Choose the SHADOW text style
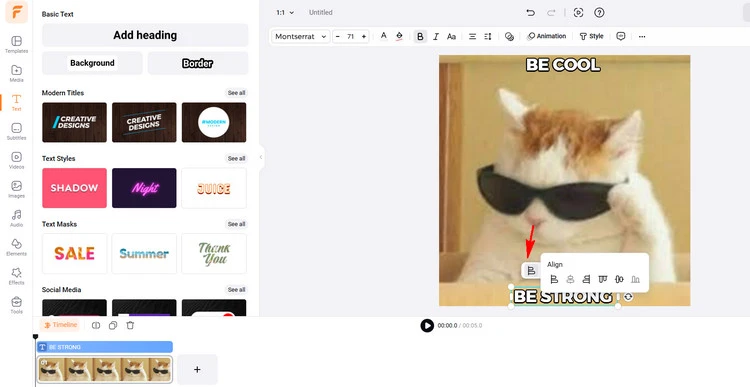Viewport: 750px width, 387px height. [x=74, y=188]
